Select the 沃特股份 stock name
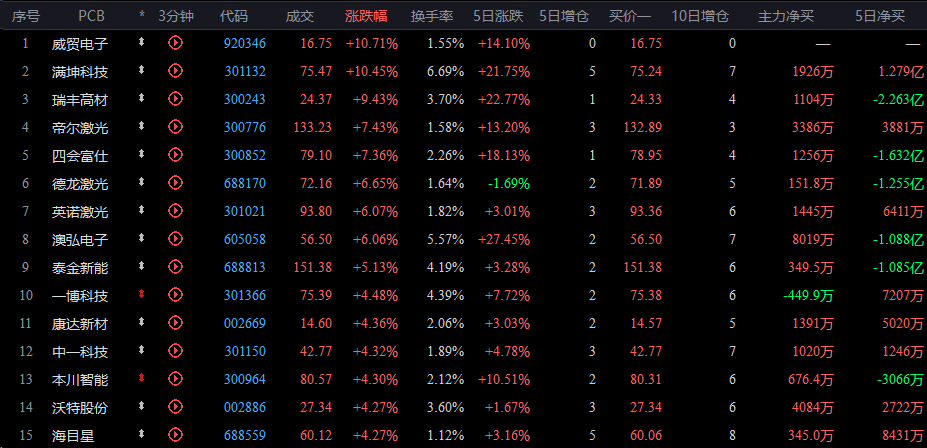 coord(80,408)
